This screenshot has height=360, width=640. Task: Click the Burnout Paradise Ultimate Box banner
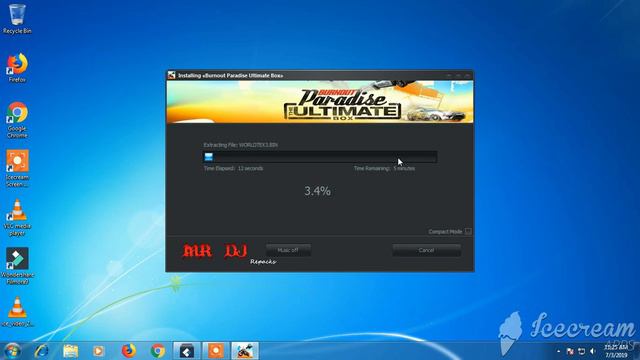tap(320, 102)
